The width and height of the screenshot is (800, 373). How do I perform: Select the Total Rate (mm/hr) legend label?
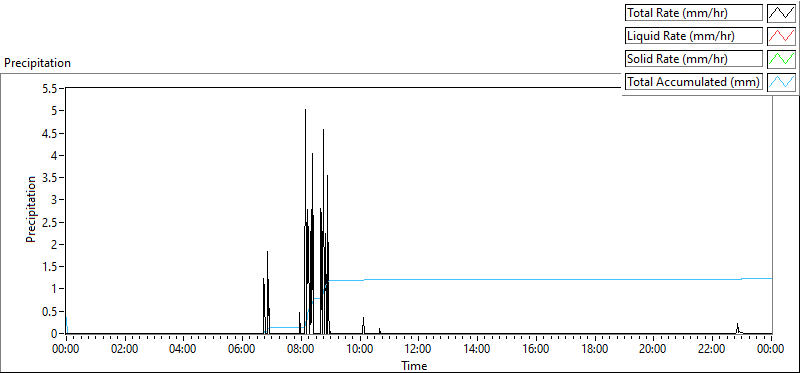pos(694,13)
